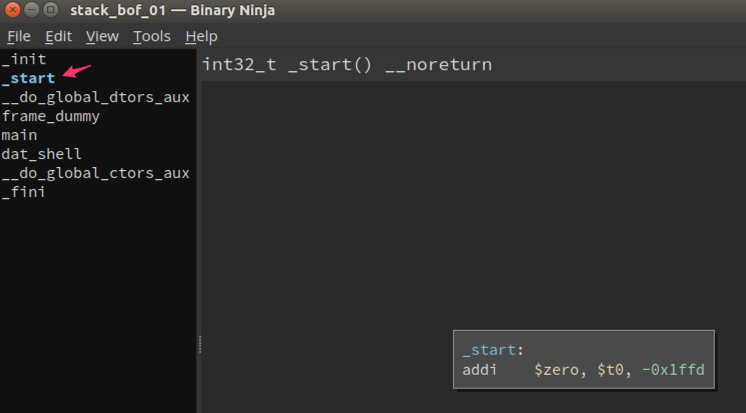This screenshot has width=746, height=413.
Task: Select __do_global_ctors_aux function
Action: point(96,173)
